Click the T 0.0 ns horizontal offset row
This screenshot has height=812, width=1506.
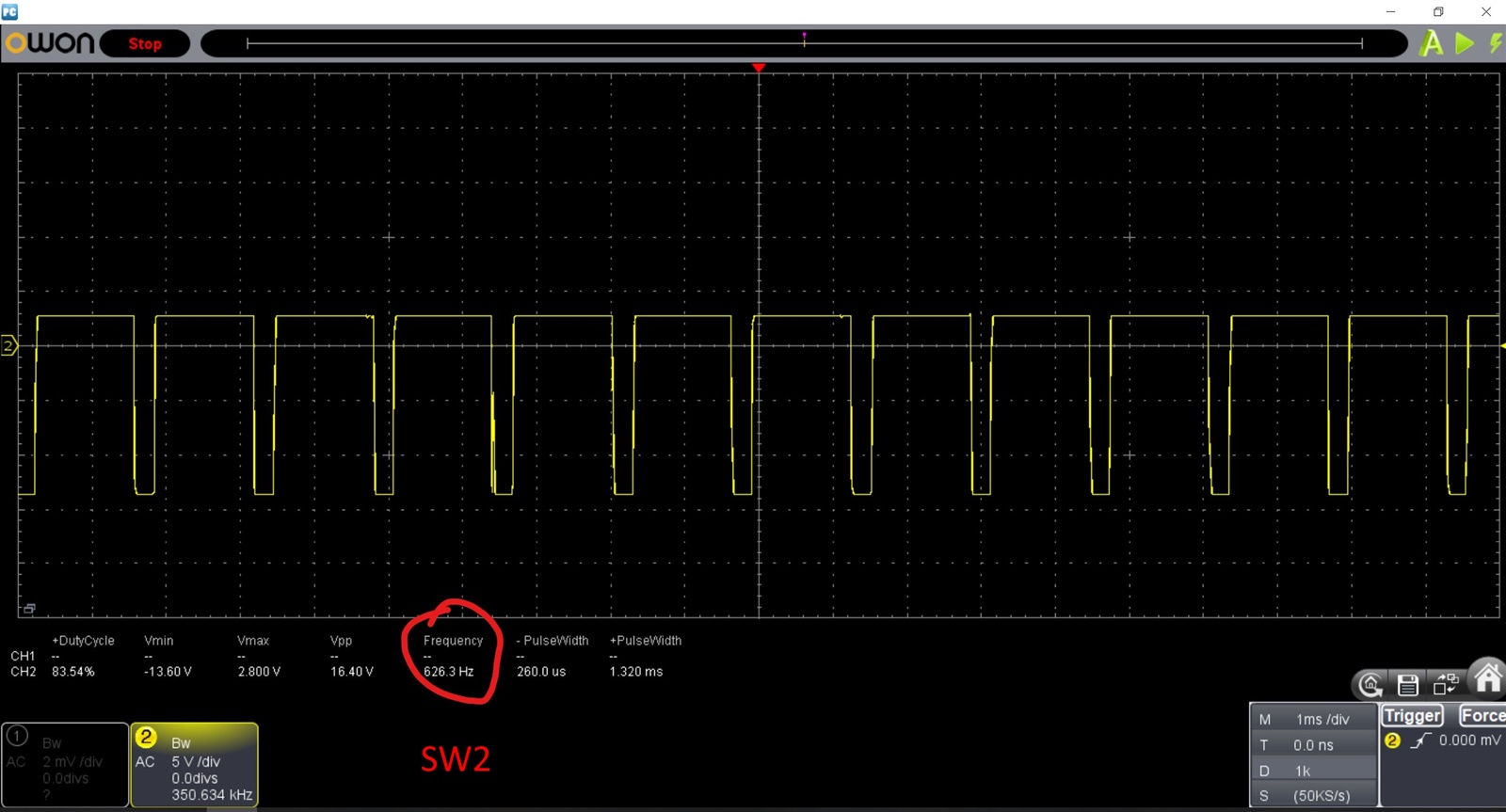1314,744
